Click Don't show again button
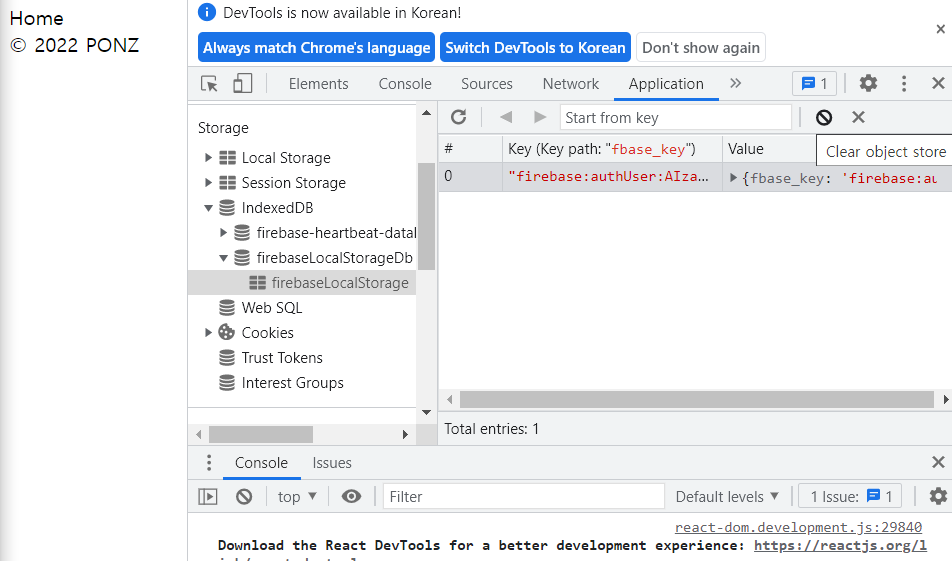This screenshot has height=561, width=952. coord(701,47)
